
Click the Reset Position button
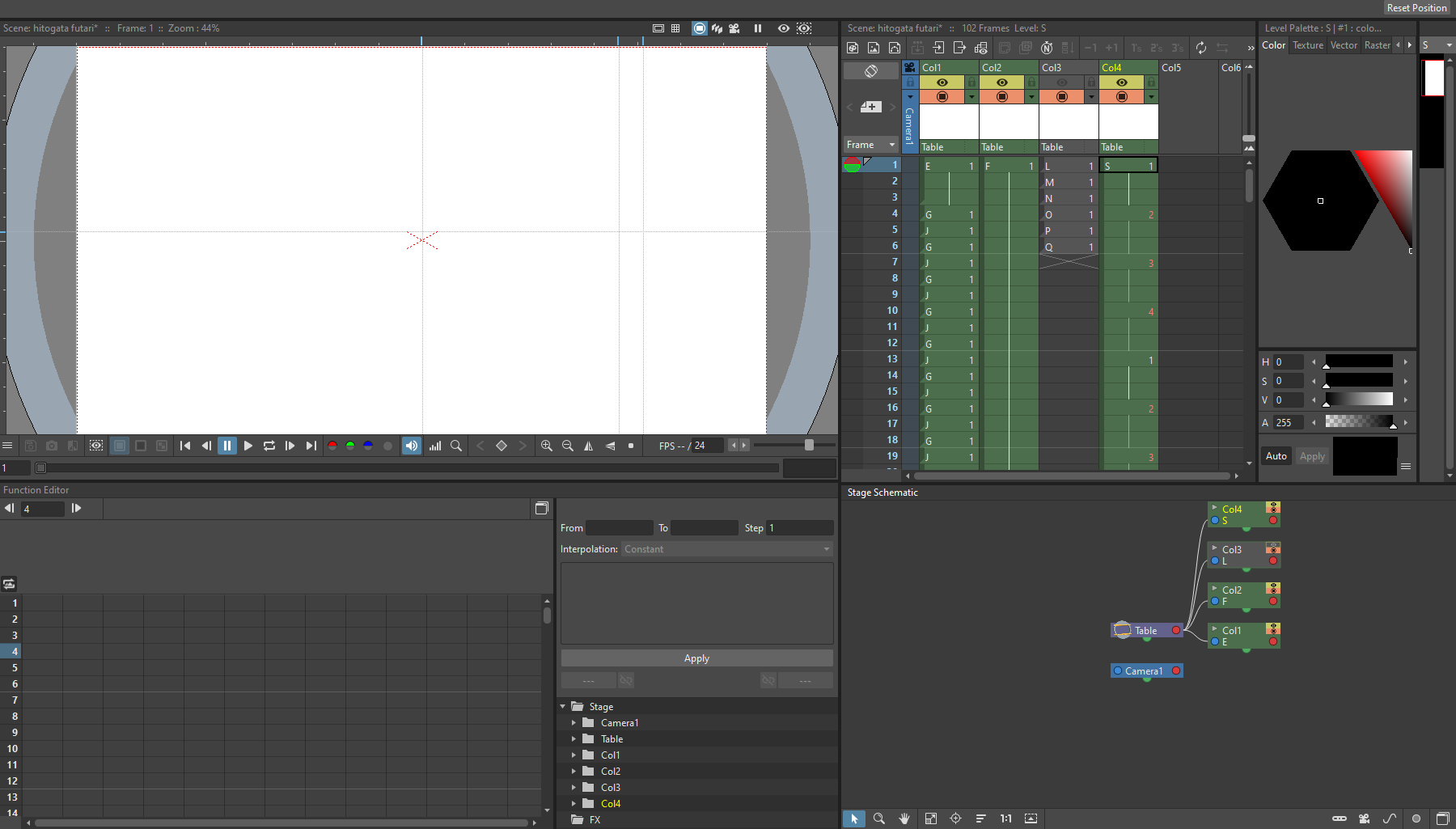coord(1416,8)
